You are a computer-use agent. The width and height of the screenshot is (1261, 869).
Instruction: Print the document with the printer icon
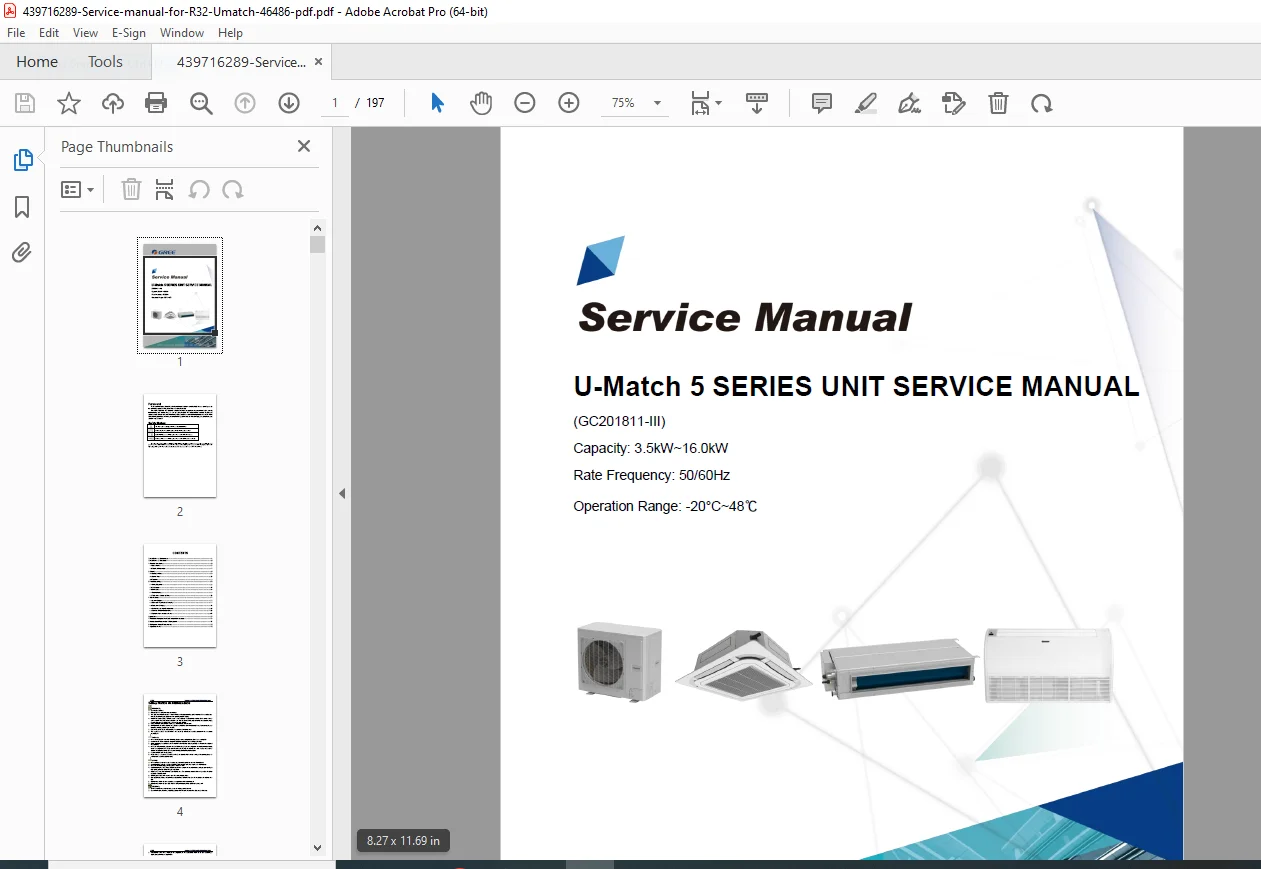coord(156,103)
